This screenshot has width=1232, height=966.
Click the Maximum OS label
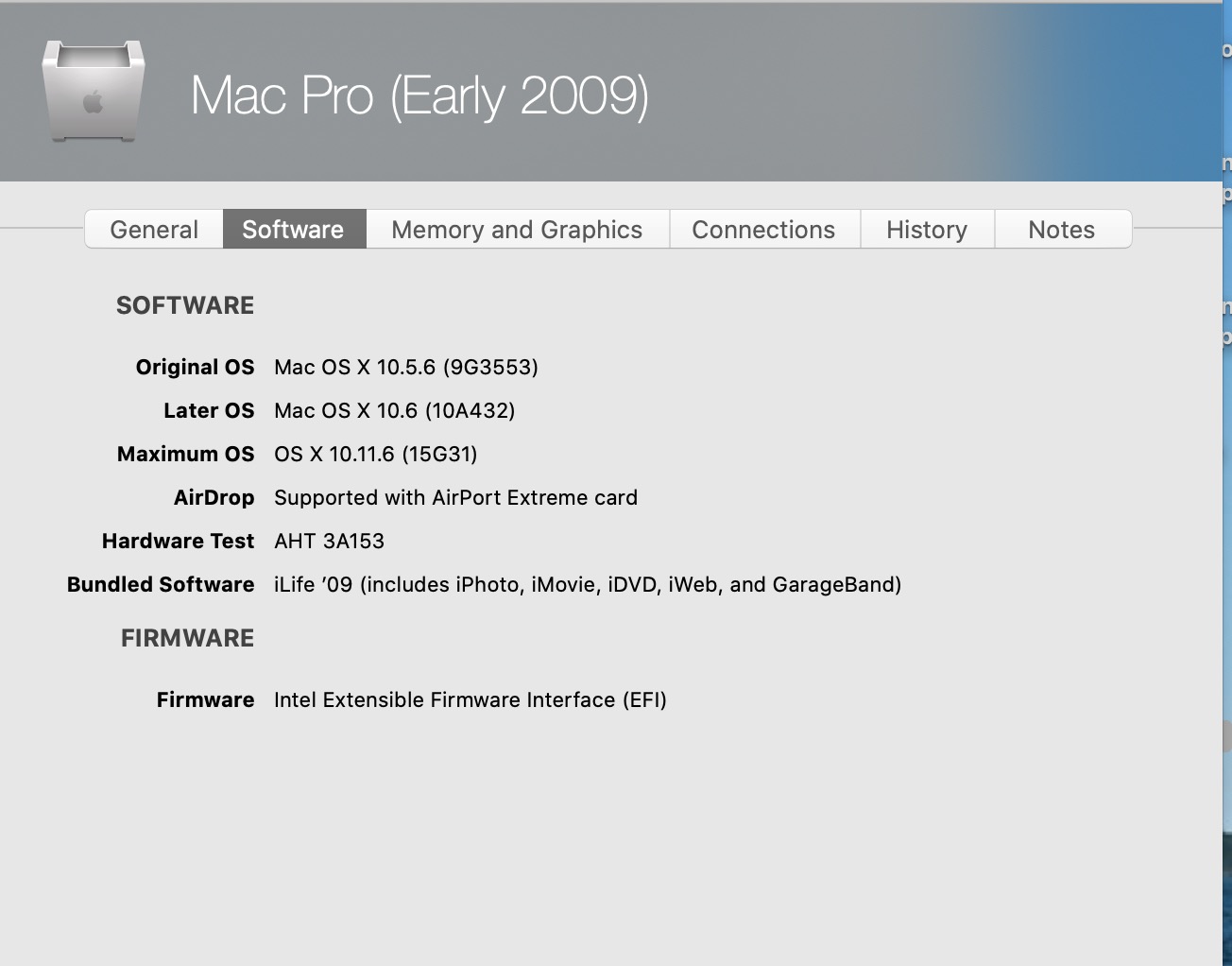(x=185, y=454)
